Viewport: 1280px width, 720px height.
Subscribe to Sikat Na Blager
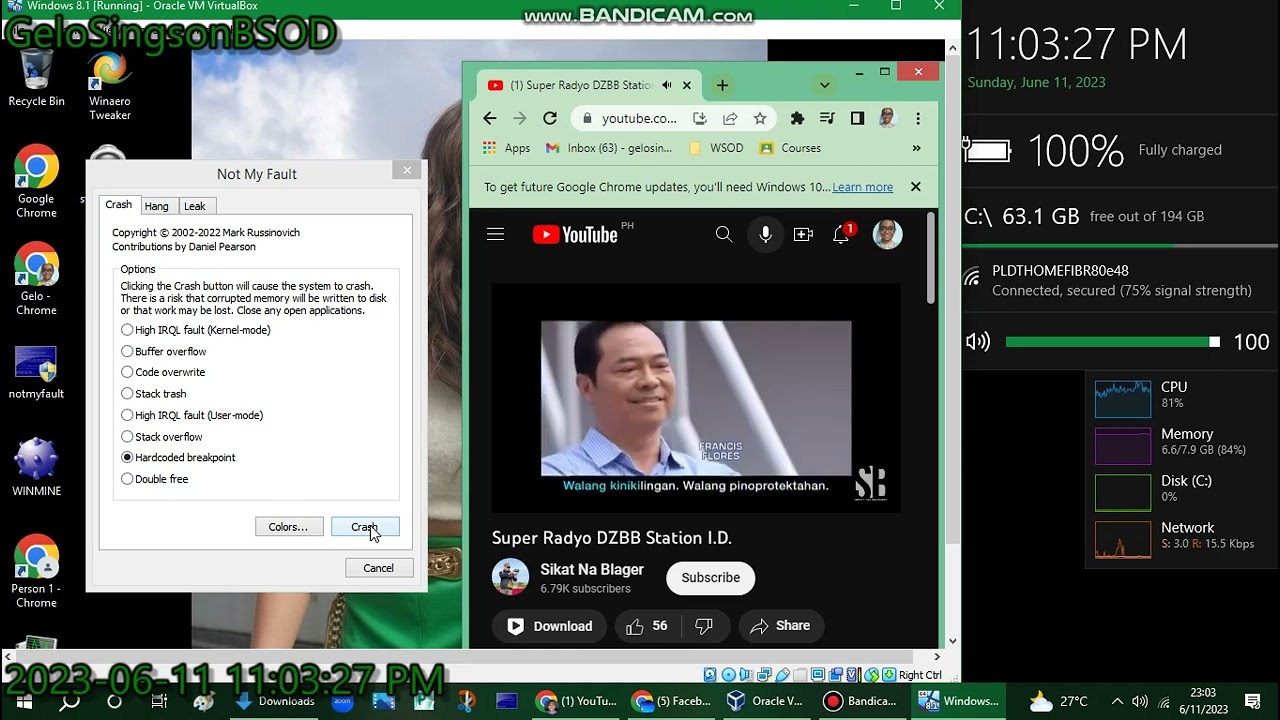[x=711, y=578]
